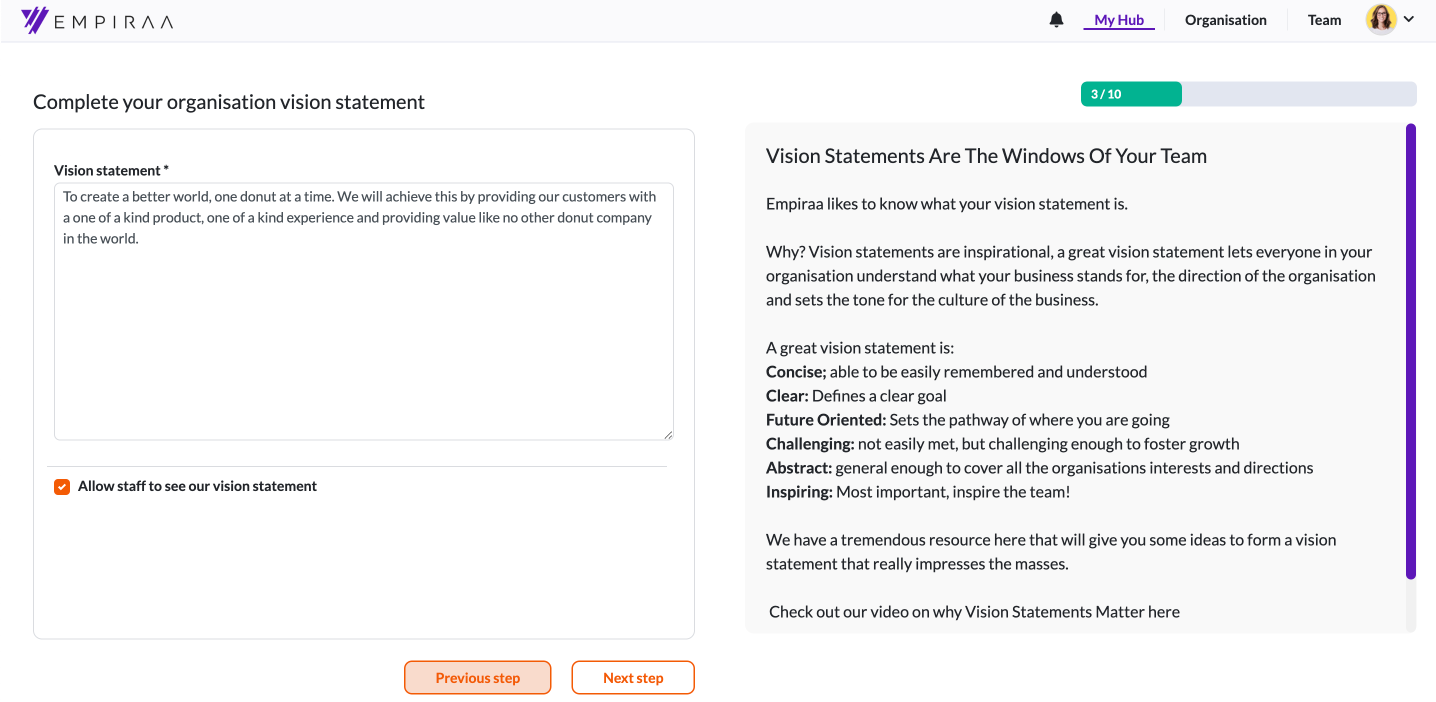Expand the profile dropdown chevron
Image resolution: width=1436 pixels, height=702 pixels.
pyautogui.click(x=1409, y=19)
